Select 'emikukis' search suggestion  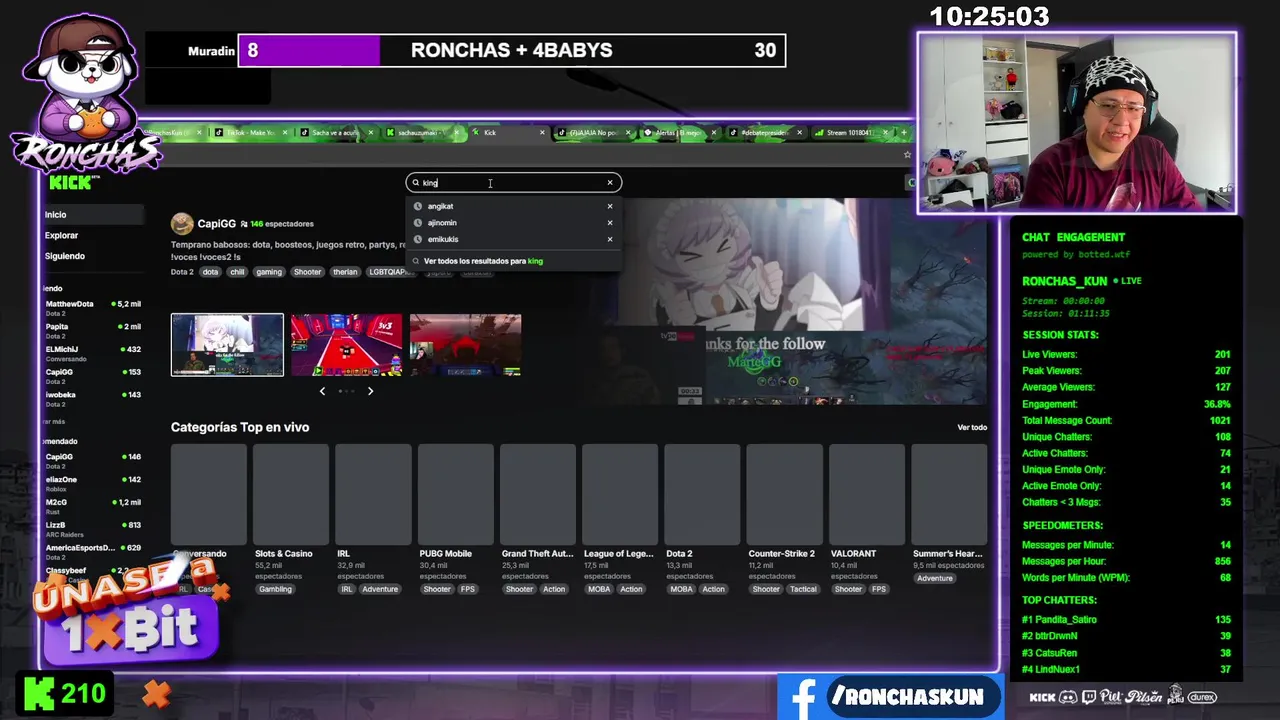coord(514,240)
